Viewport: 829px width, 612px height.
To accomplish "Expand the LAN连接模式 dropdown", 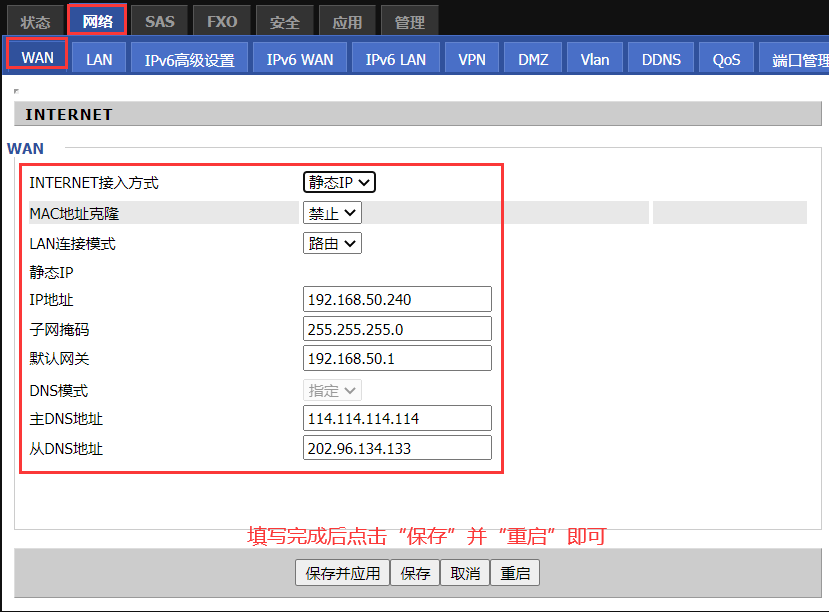I will [x=332, y=243].
